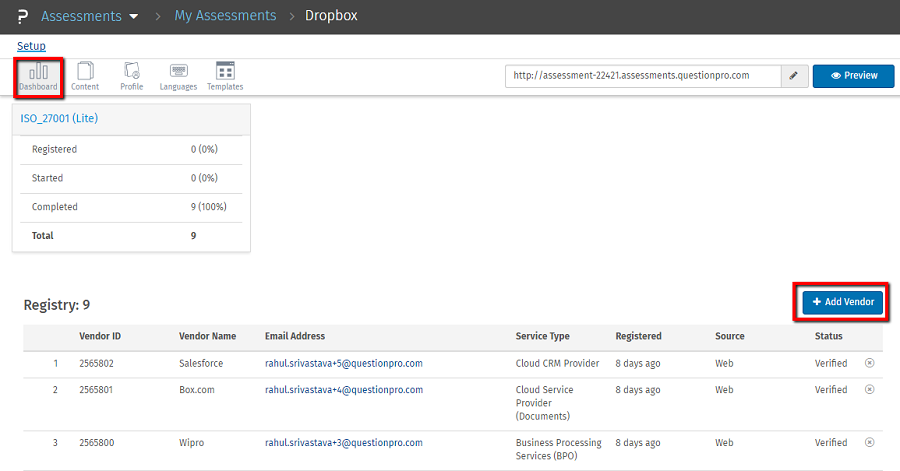This screenshot has height=471, width=900.
Task: Open the ISO_27001 (Lite) link
Action: 59,119
